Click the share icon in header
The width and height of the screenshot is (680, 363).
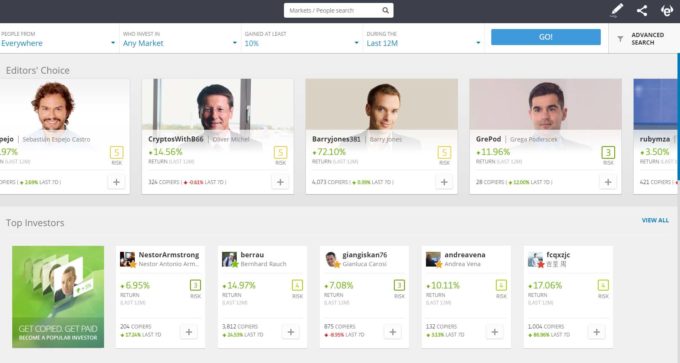642,10
